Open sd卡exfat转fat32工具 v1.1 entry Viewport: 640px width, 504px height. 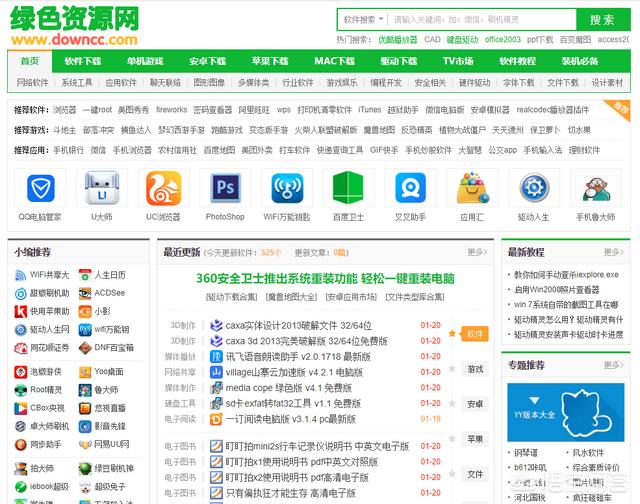(x=293, y=404)
